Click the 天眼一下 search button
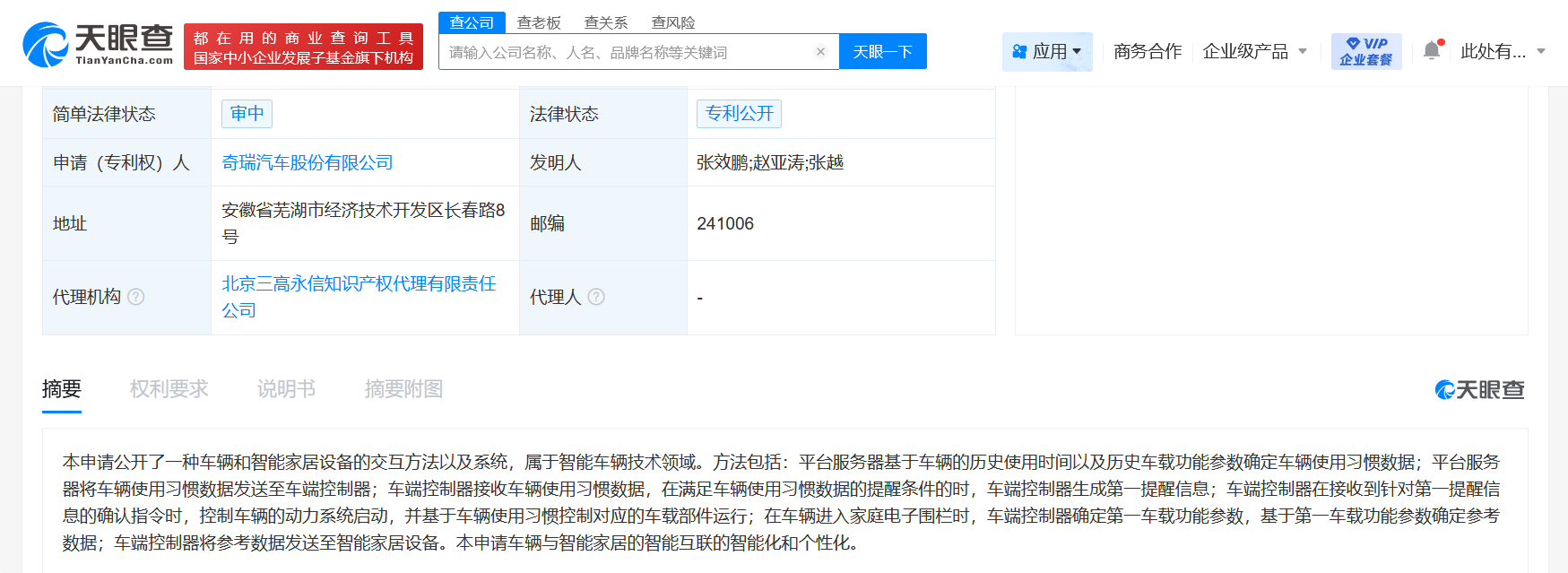1568x573 pixels. (883, 52)
